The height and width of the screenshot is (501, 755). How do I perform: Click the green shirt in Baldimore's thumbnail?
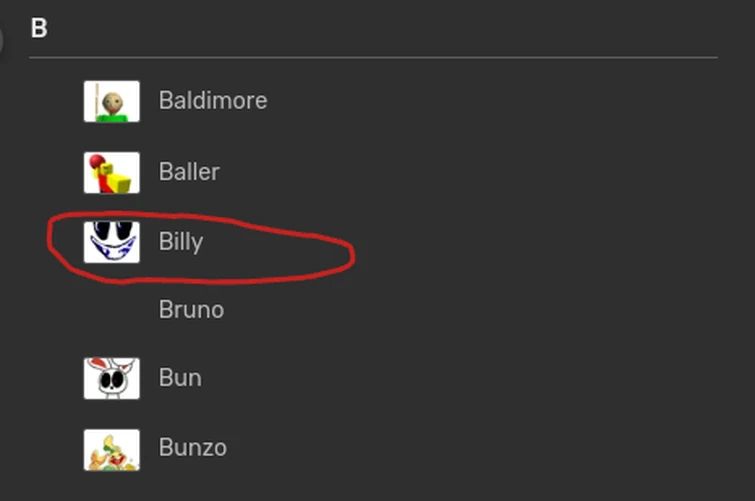tap(113, 118)
